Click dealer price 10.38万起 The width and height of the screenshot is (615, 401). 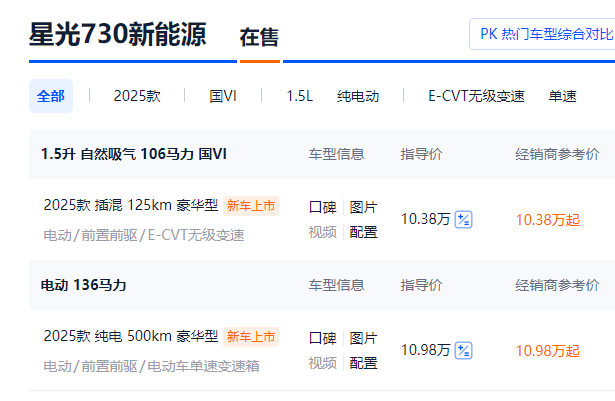(x=547, y=219)
